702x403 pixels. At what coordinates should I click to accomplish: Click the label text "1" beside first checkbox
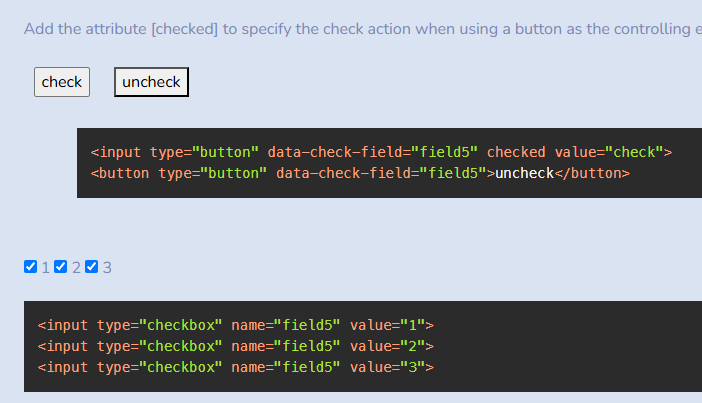45,268
